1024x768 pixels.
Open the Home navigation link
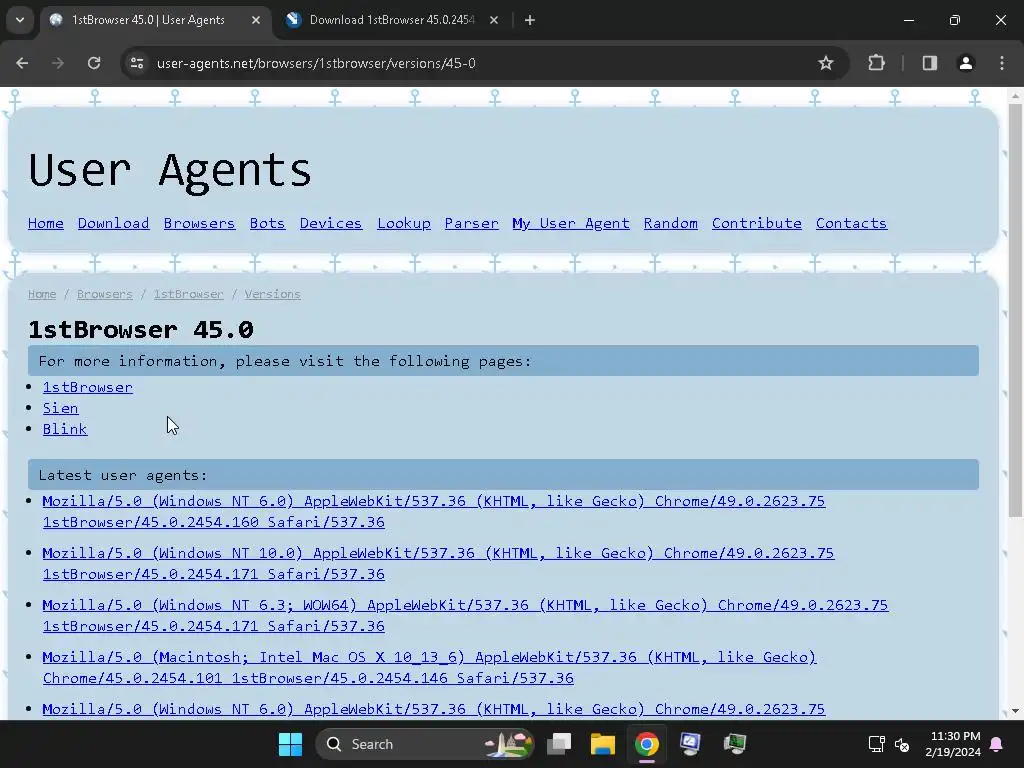[46, 223]
